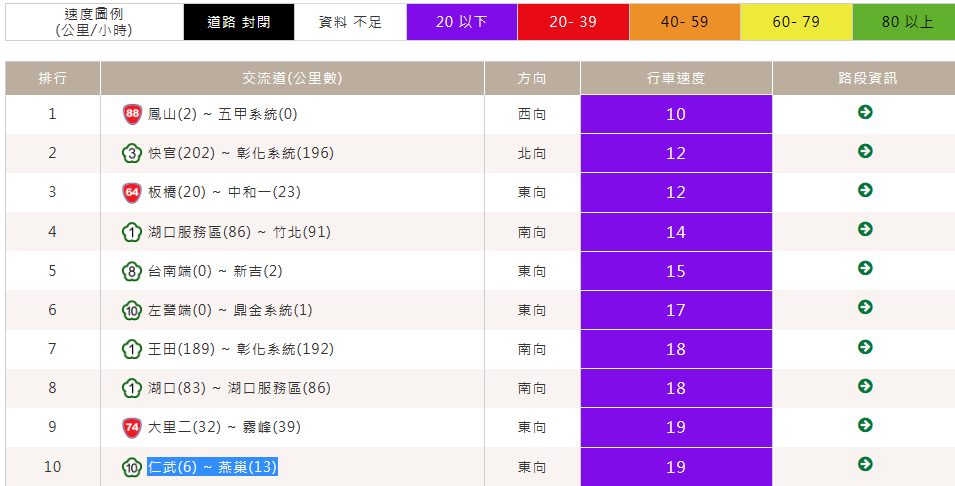This screenshot has height=486, width=955.
Task: Click highway 1 shield beside 湖口服務區(86) ~ 竹北
Action: (132, 232)
